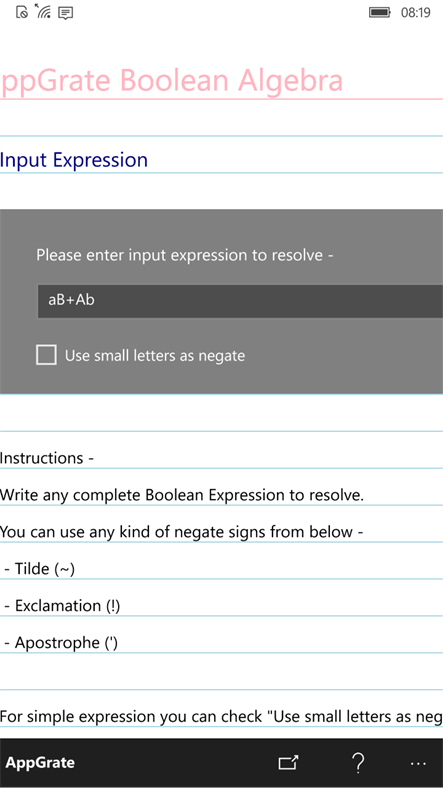Screen dimensions: 443x788
Task: Tap the share icon in bottom bar
Action: coord(288,763)
